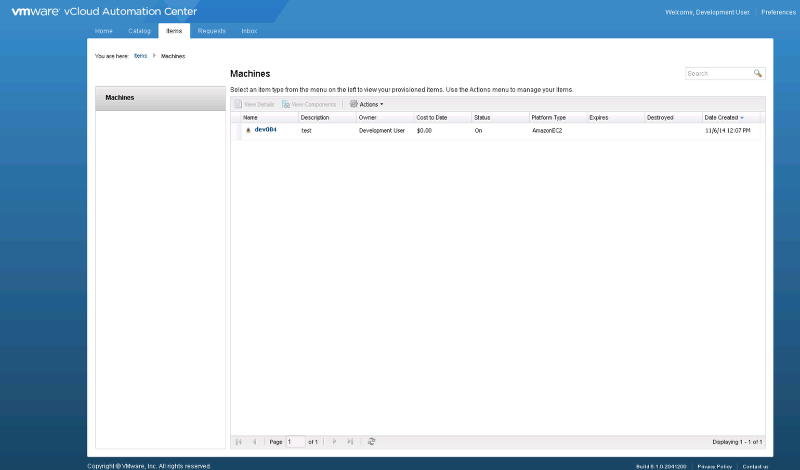Click the 'test' description cell
The height and width of the screenshot is (470, 800).
306,131
